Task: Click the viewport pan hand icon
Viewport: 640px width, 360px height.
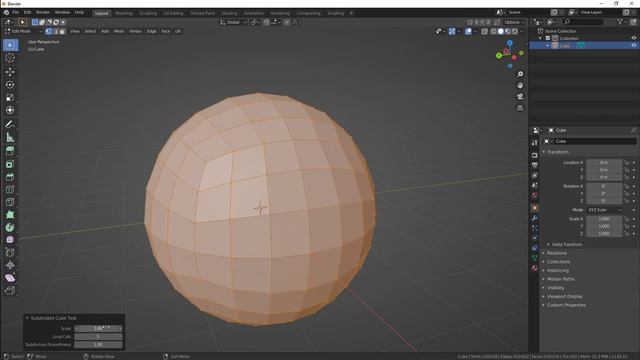Action: pyautogui.click(x=520, y=85)
